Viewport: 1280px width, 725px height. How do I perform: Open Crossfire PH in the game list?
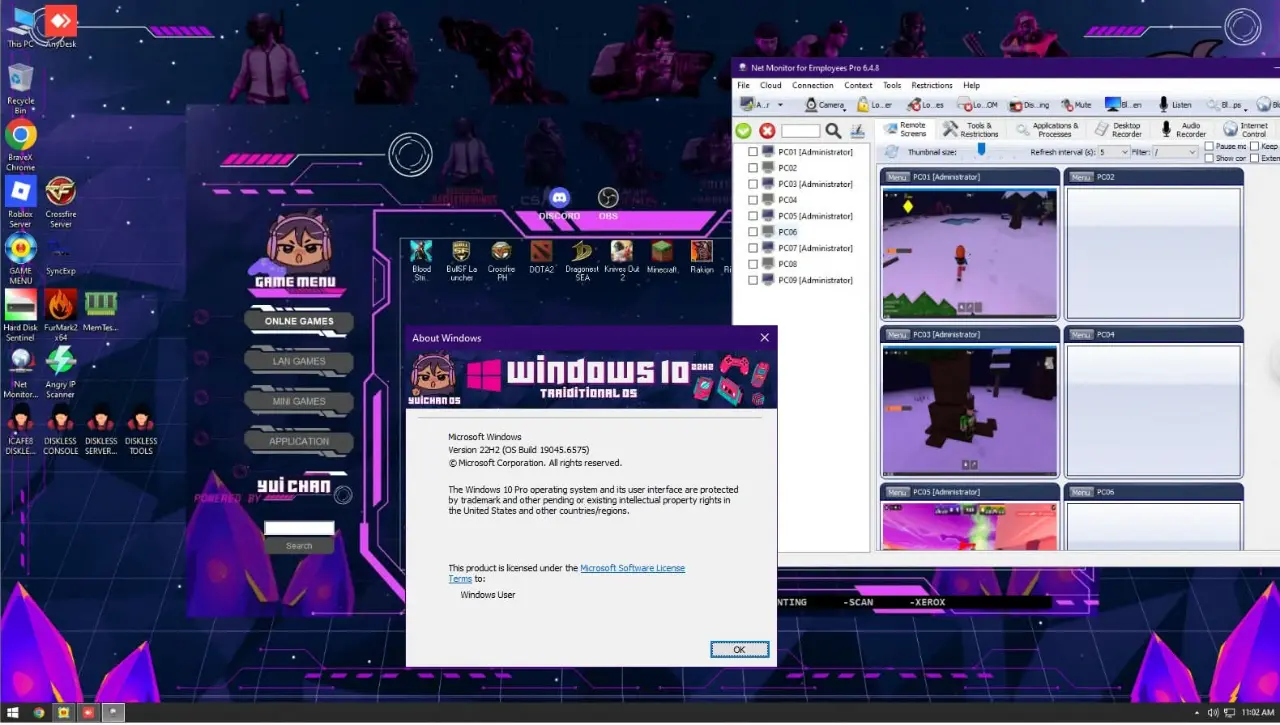pyautogui.click(x=501, y=260)
